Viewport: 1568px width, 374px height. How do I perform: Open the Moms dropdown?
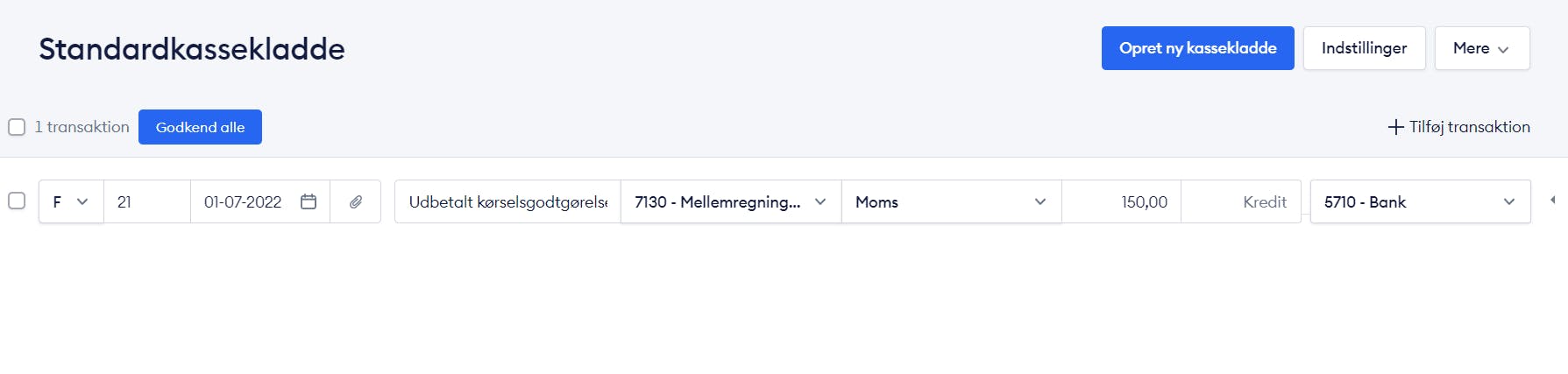[x=952, y=201]
